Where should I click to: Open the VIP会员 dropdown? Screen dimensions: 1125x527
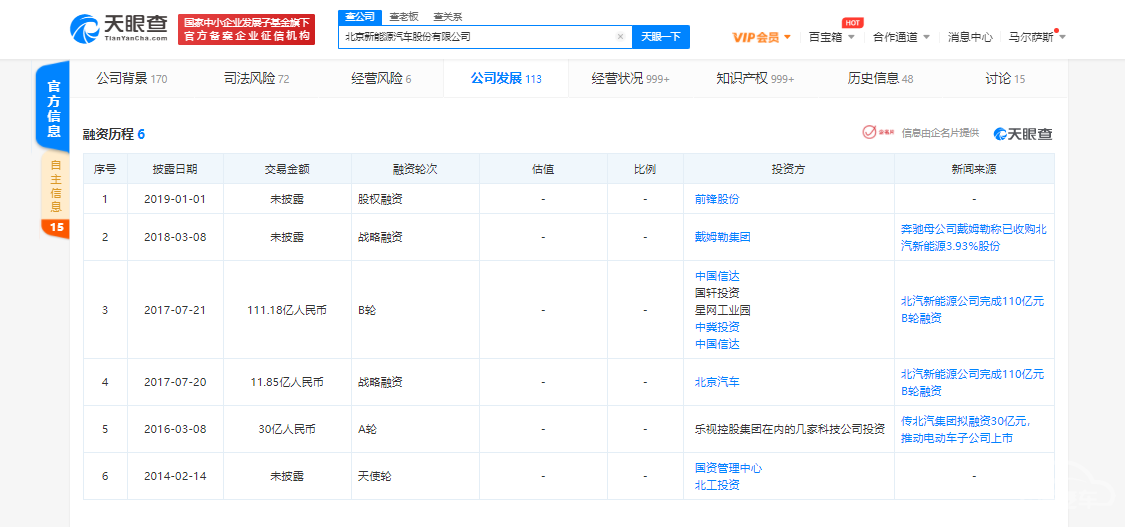pyautogui.click(x=761, y=37)
